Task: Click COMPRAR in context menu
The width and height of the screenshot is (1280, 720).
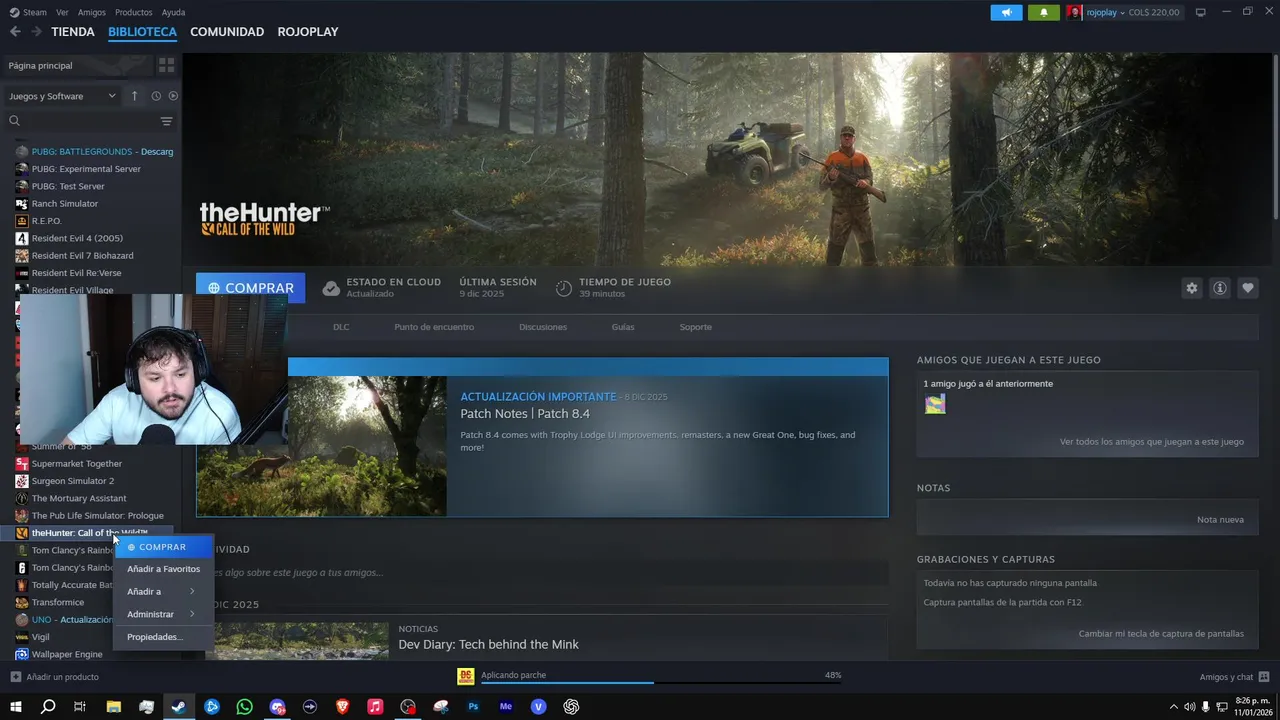Action: point(163,547)
